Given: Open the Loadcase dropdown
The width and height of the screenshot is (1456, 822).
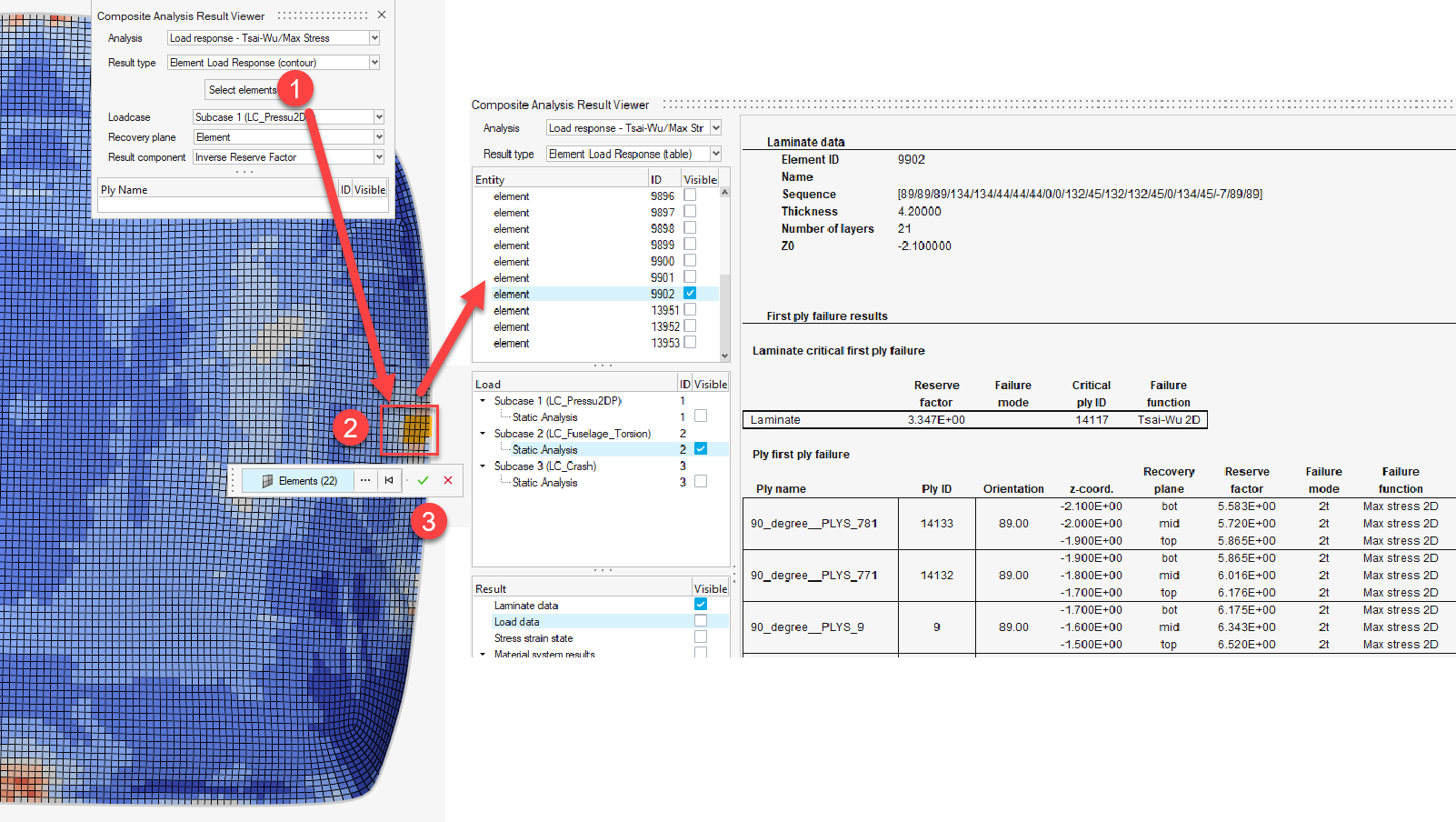Looking at the screenshot, I should click(x=379, y=117).
